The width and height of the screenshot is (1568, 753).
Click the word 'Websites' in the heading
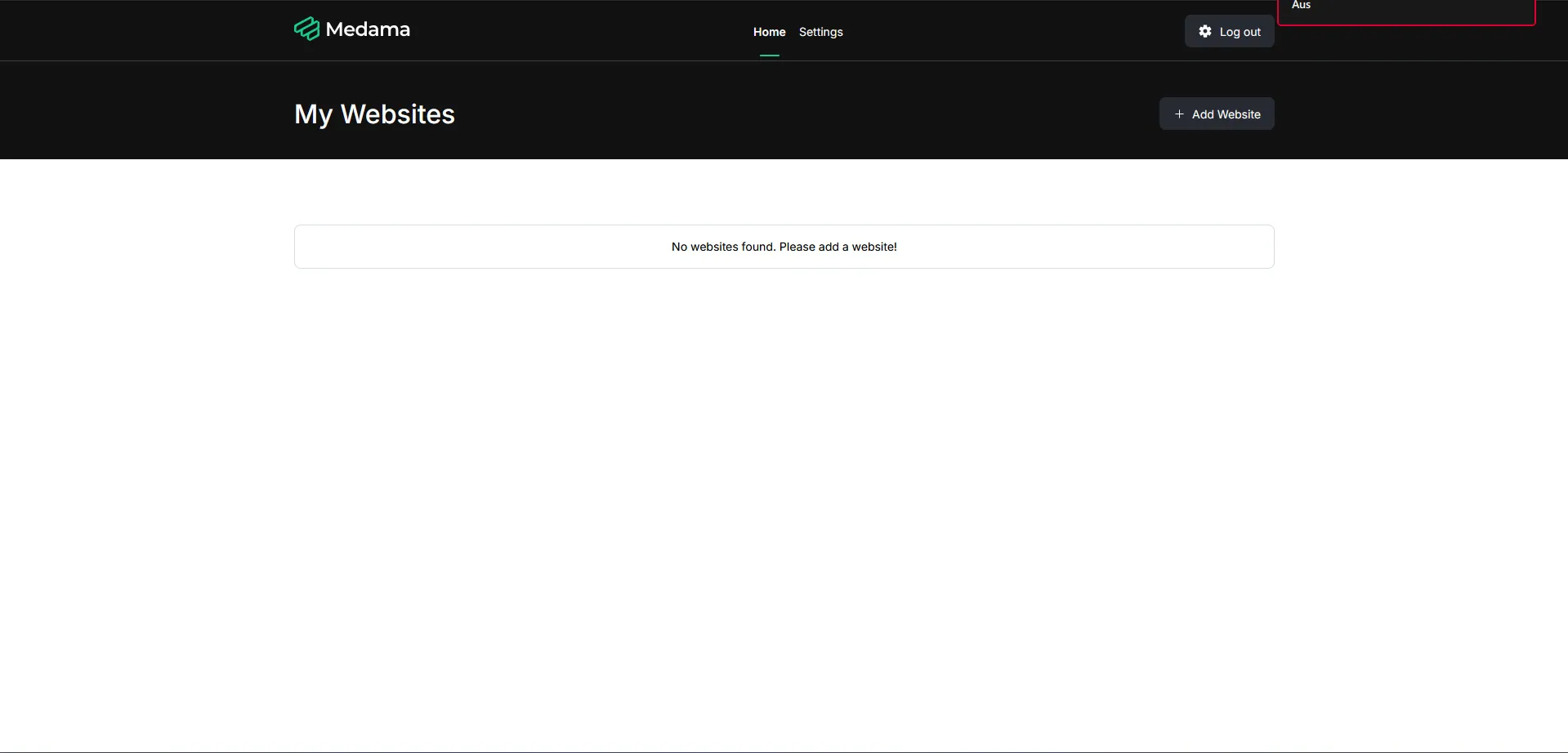pos(397,114)
